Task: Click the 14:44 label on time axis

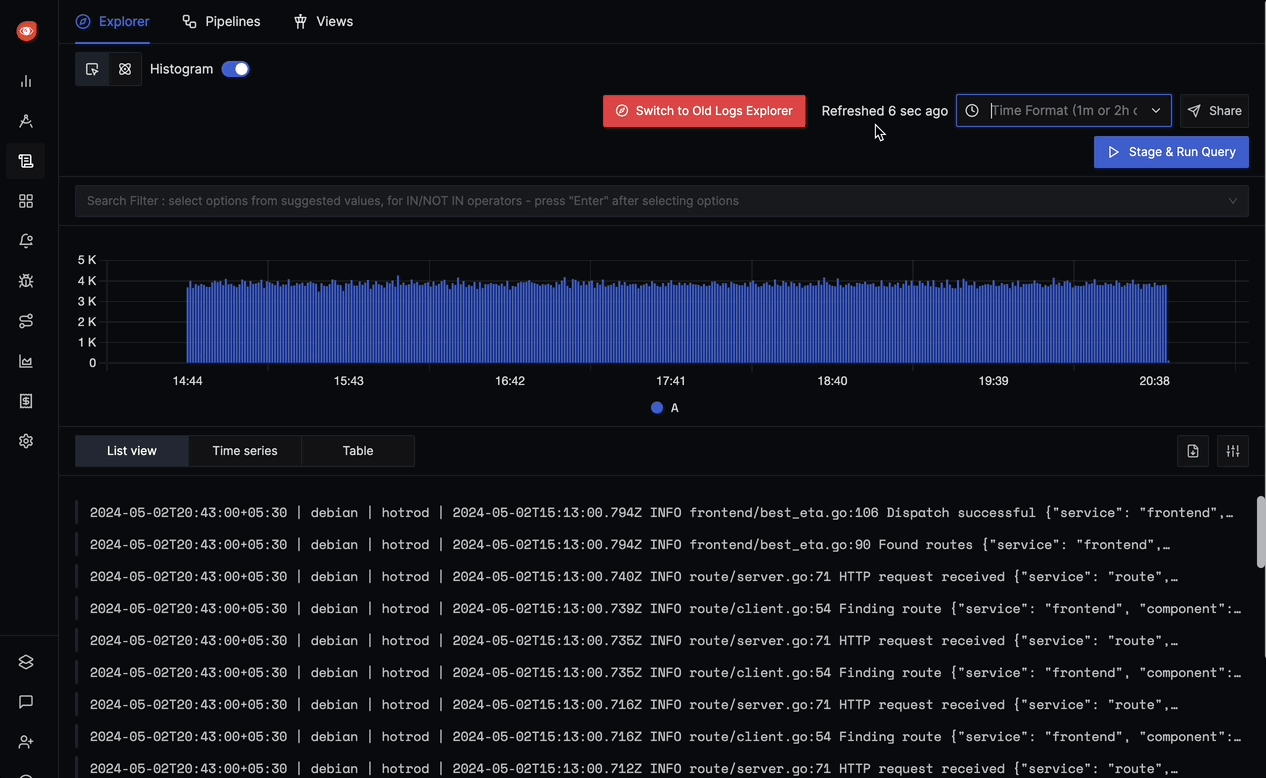Action: pos(188,381)
